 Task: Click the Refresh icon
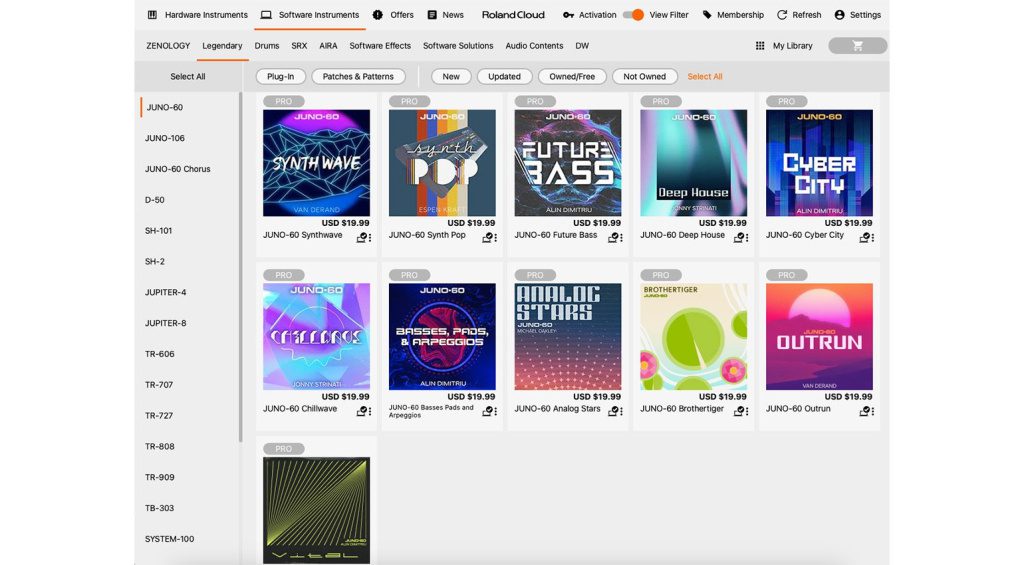(782, 15)
